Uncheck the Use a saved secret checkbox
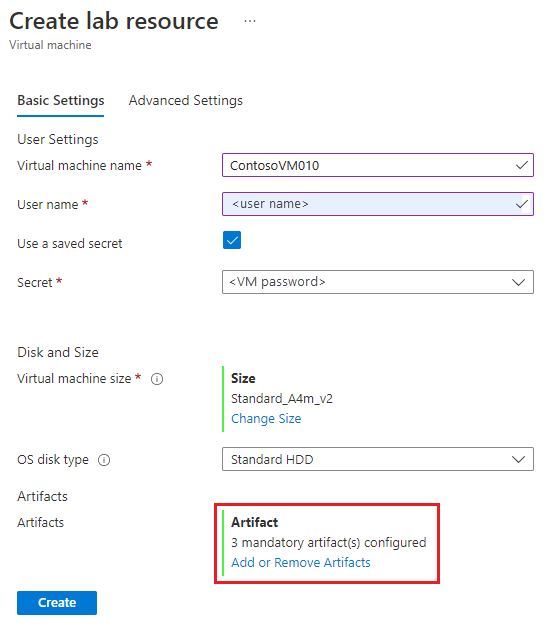Viewport: 559px width, 630px height. tap(232, 240)
